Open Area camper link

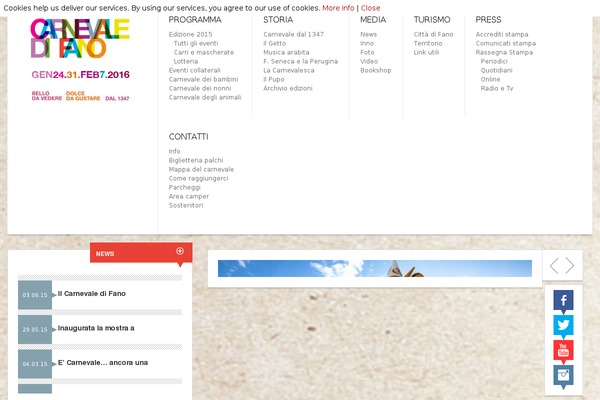tap(189, 196)
